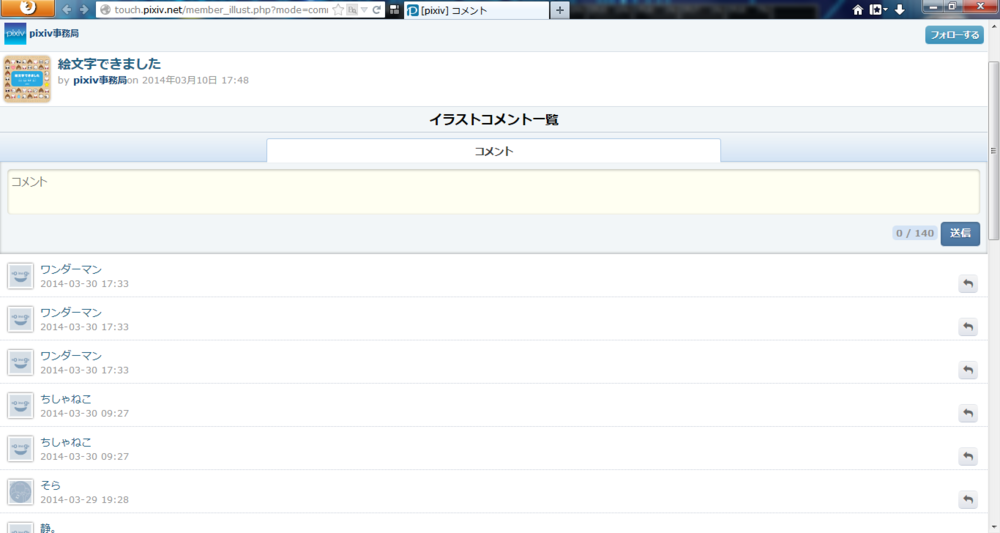Open a new tab with the plus button

[559, 10]
